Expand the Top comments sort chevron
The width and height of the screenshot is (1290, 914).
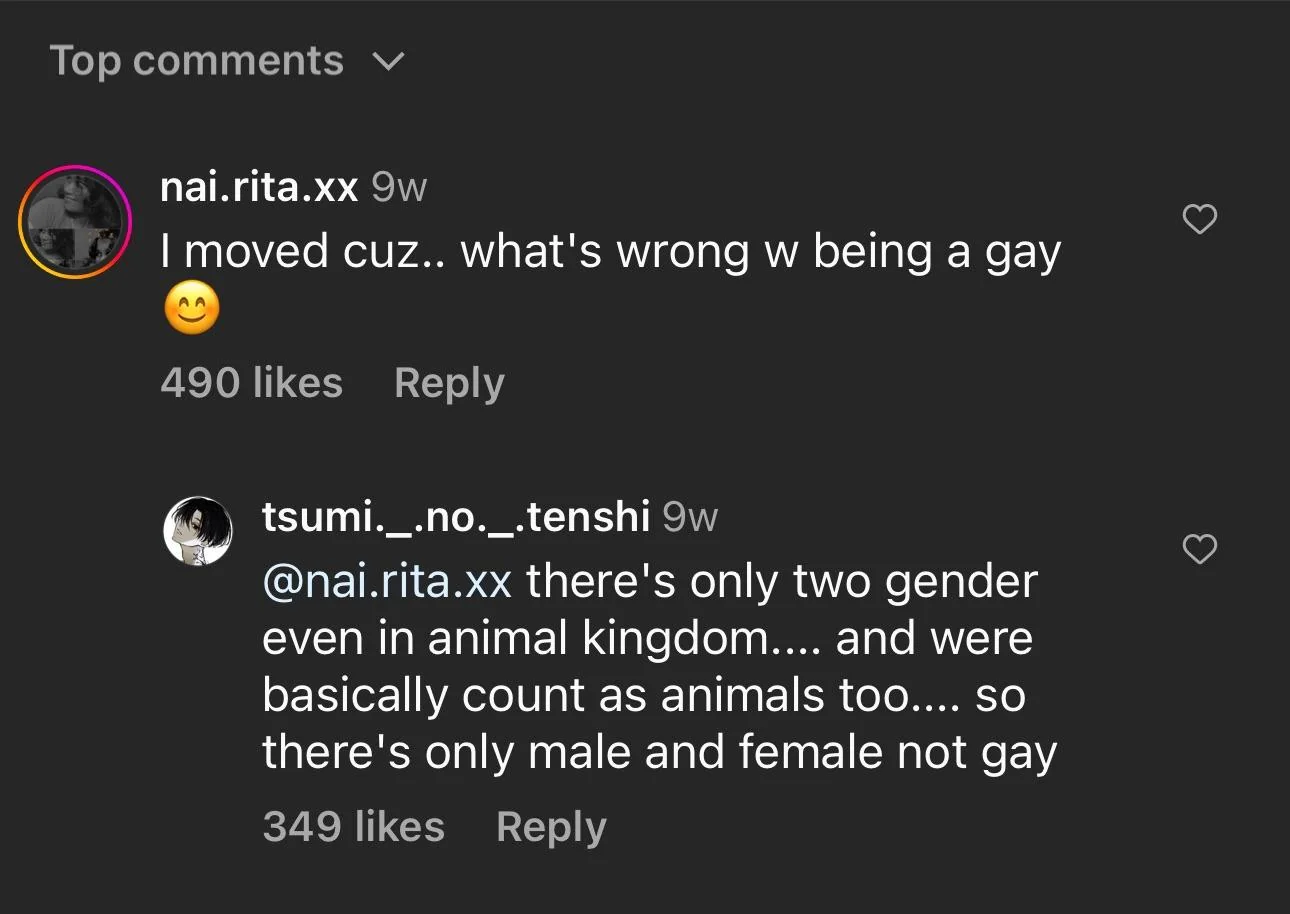388,62
